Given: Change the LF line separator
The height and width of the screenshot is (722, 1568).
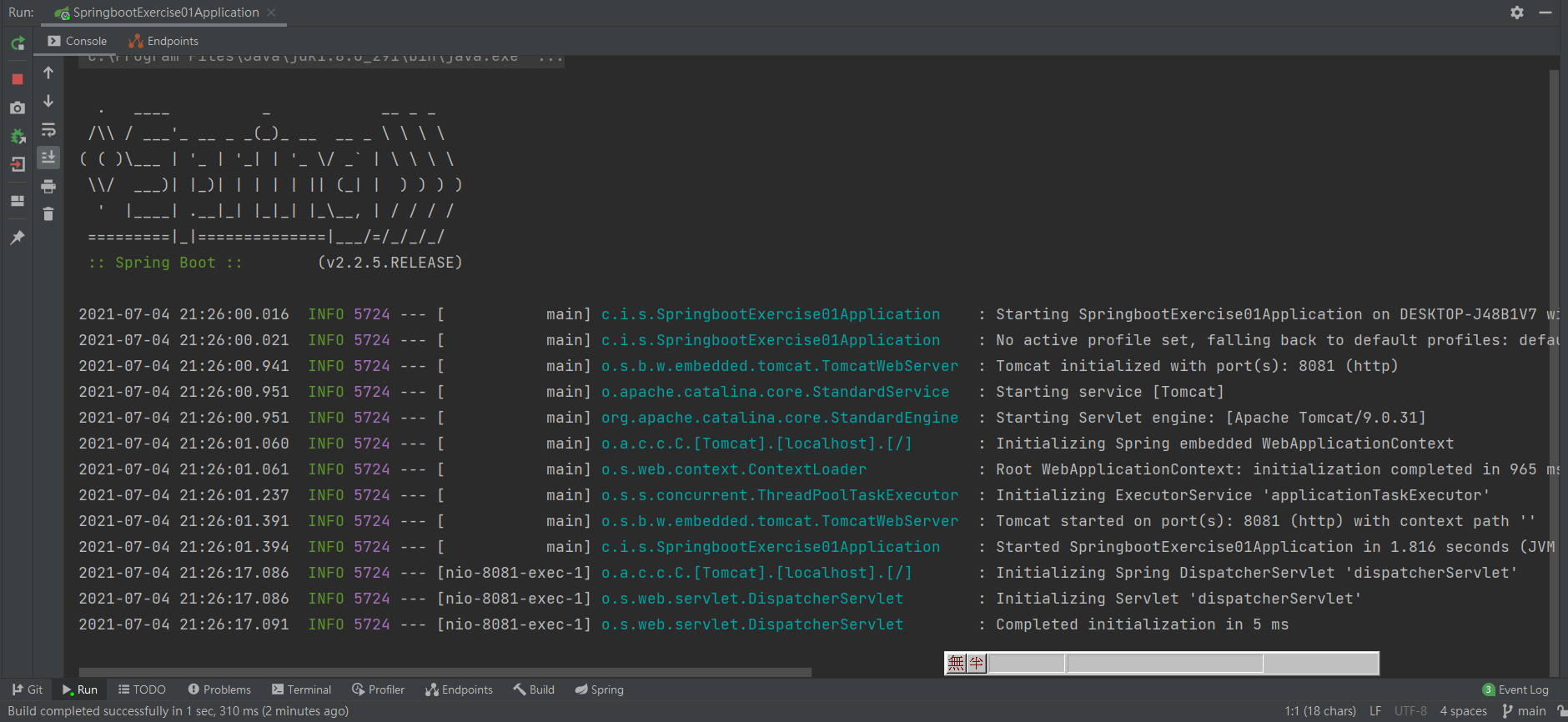Looking at the screenshot, I should (x=1375, y=711).
